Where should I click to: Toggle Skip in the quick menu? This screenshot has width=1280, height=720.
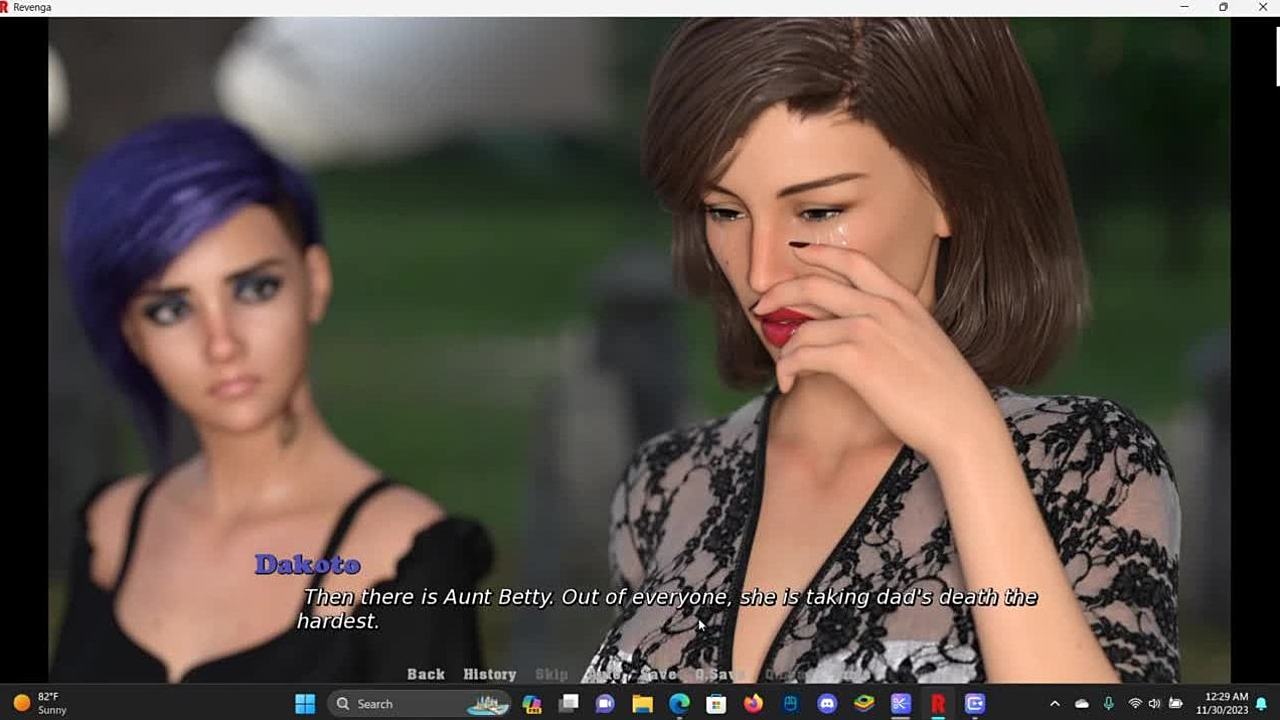click(x=551, y=675)
